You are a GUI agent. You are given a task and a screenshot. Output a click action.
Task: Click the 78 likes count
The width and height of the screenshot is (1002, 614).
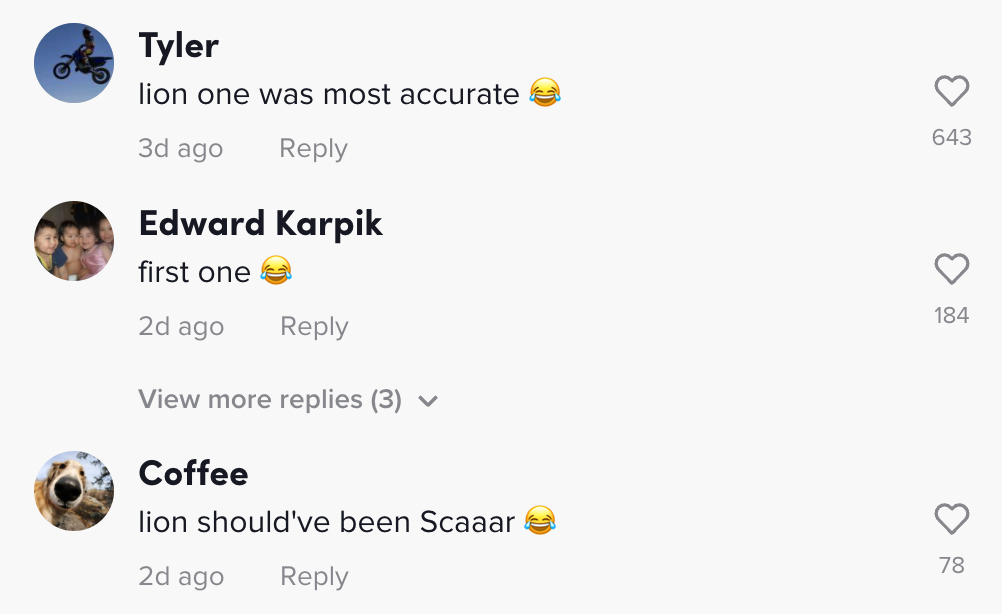click(x=951, y=565)
